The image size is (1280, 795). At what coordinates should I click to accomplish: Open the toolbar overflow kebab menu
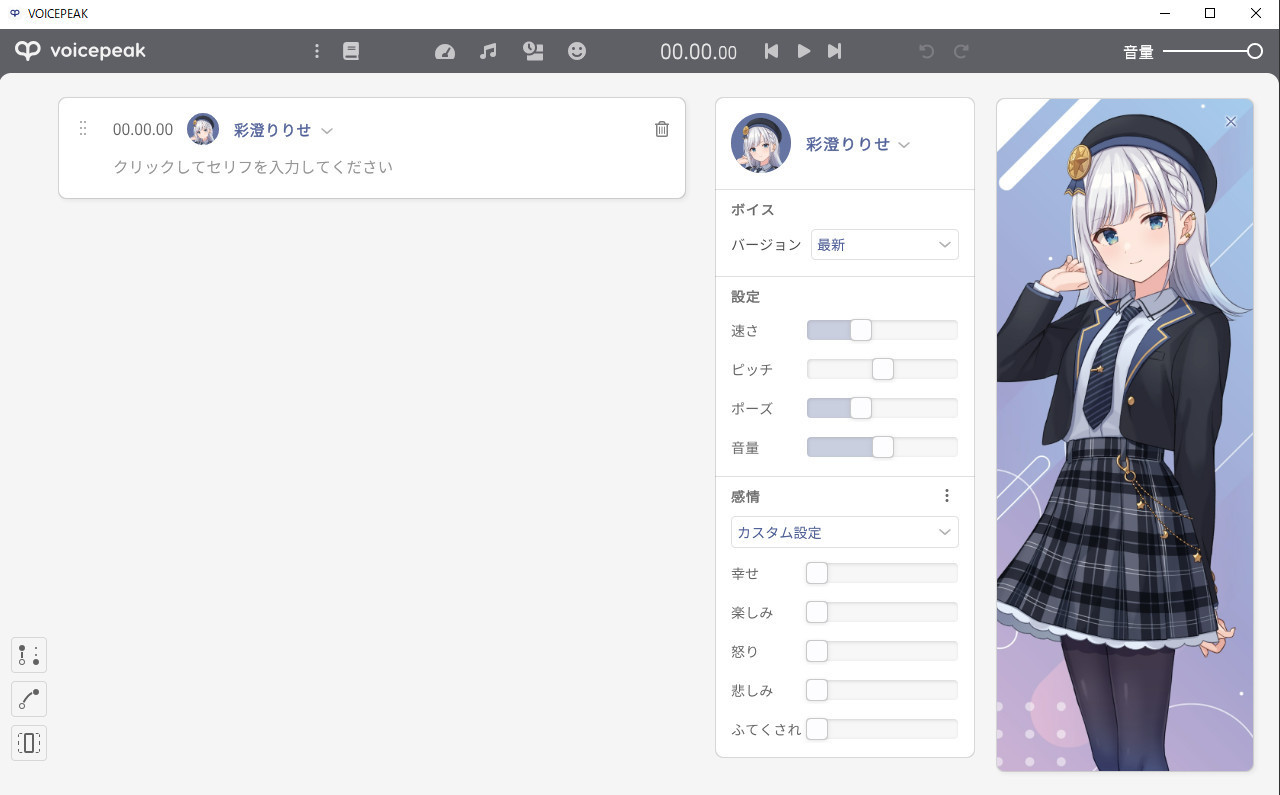[317, 51]
